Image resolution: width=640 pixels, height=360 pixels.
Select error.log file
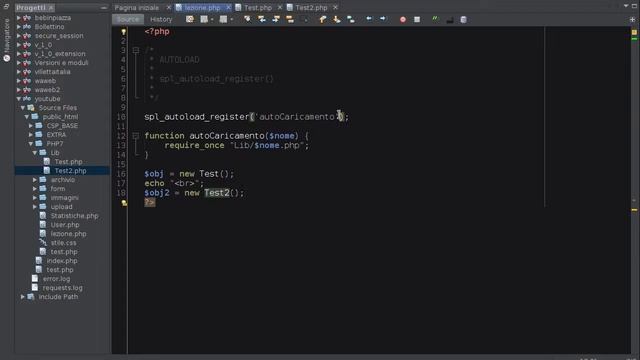pyautogui.click(x=56, y=279)
